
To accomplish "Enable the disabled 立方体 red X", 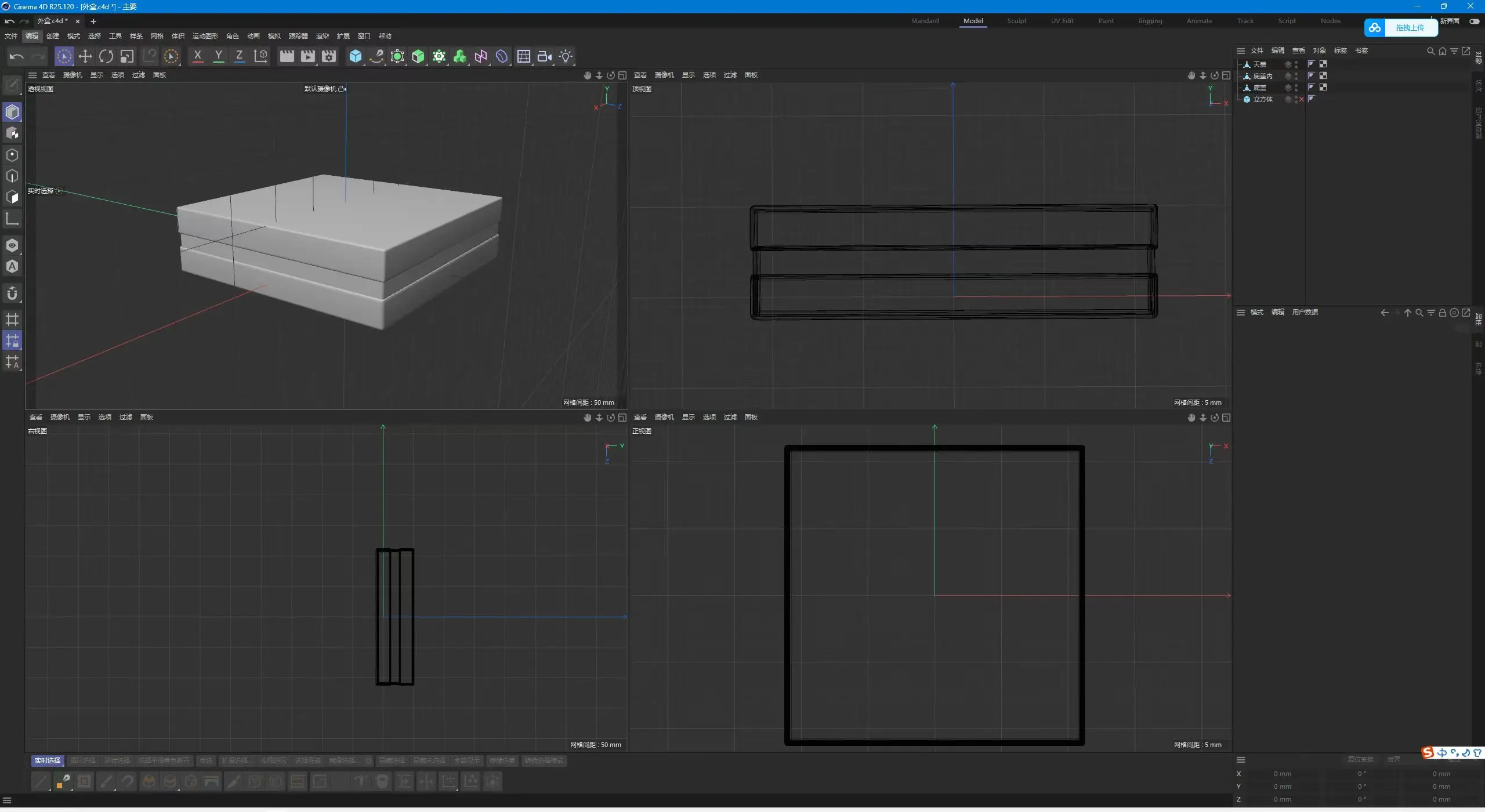I will tap(1302, 99).
